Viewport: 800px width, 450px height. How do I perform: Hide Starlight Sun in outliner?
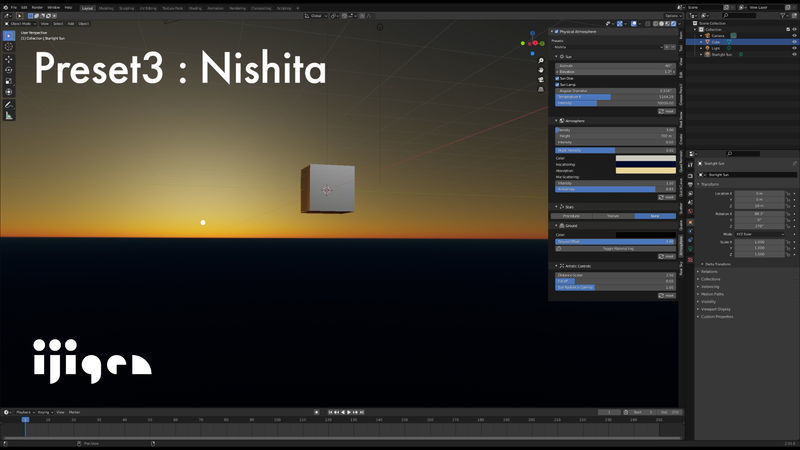[794, 54]
